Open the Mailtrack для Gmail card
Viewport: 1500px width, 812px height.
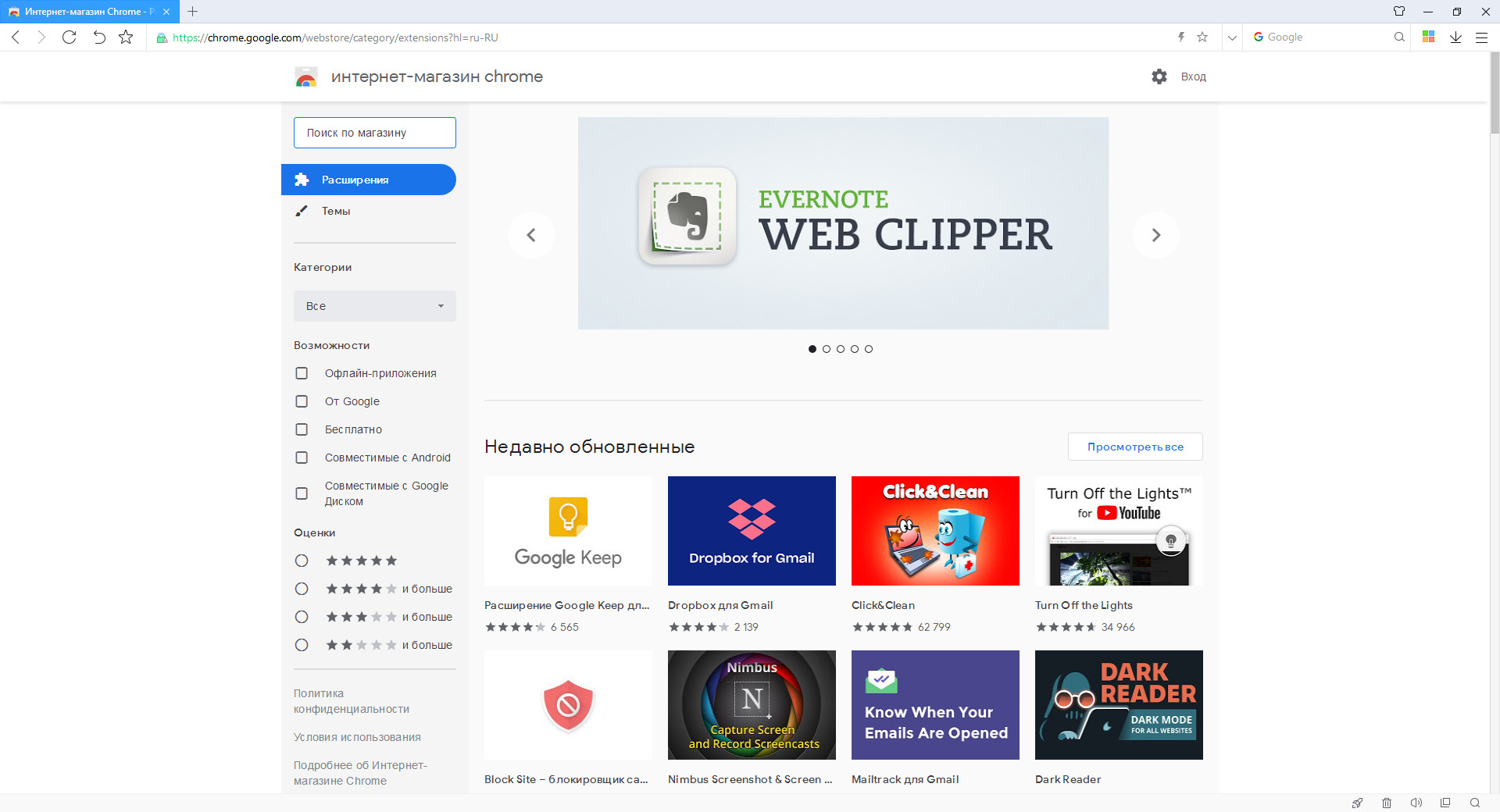coord(935,705)
